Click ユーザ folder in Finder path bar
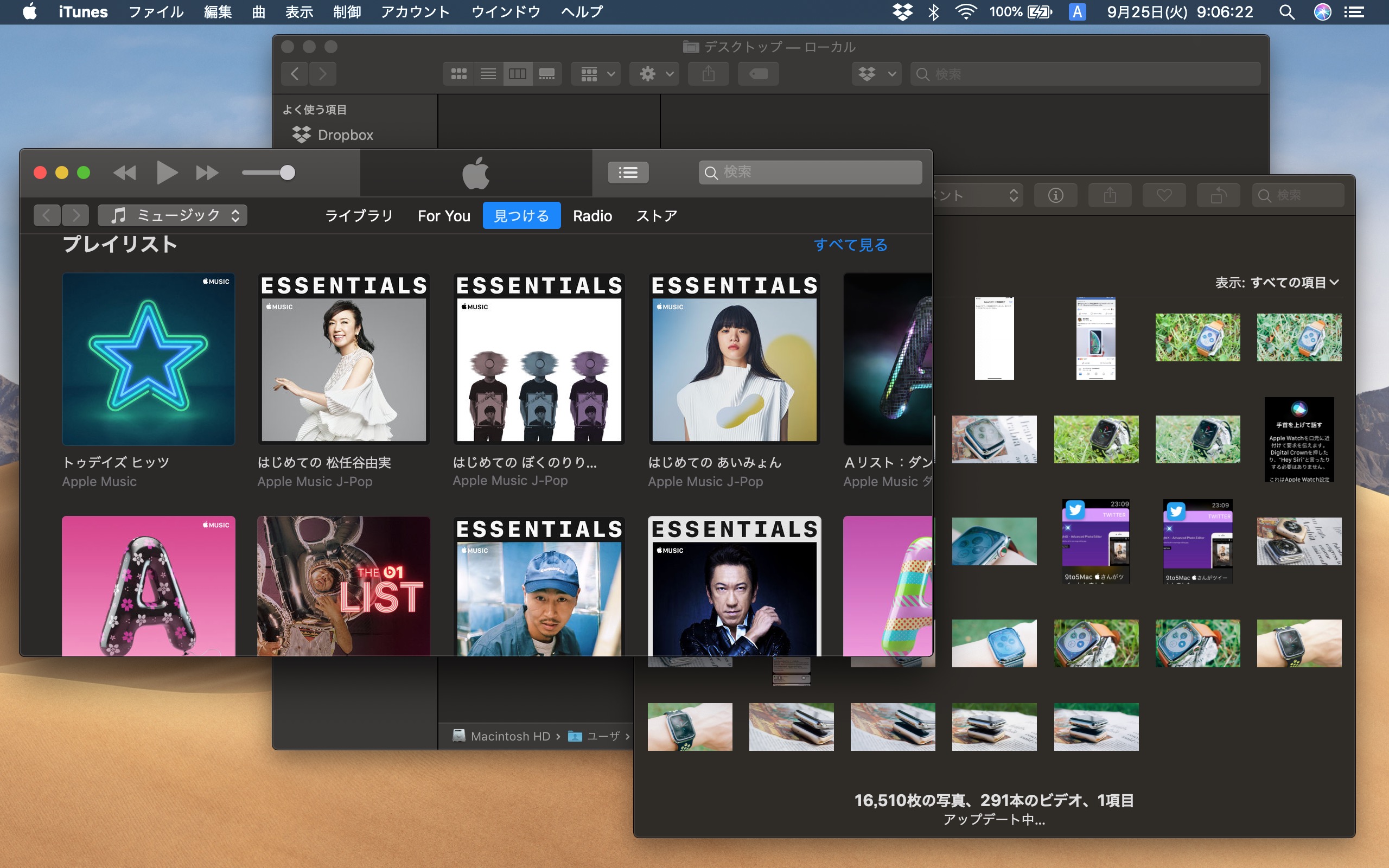1389x868 pixels. [x=594, y=736]
